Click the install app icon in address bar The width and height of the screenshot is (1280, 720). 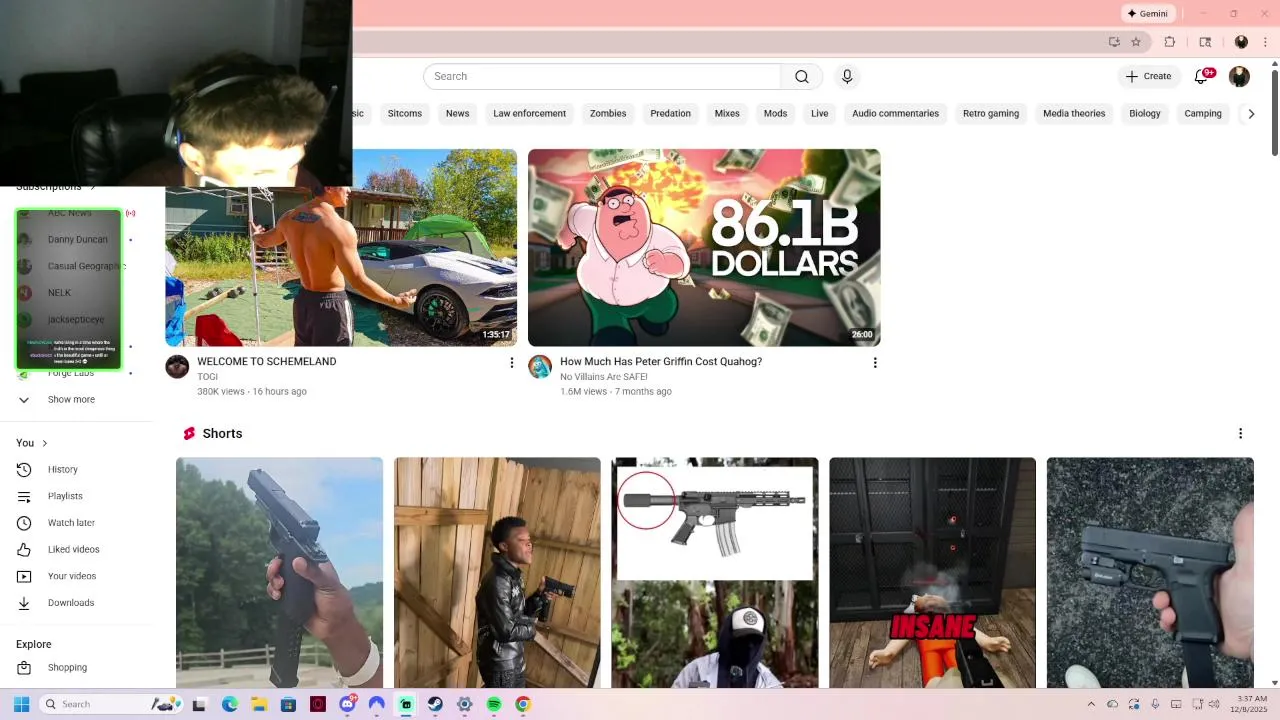[1114, 42]
